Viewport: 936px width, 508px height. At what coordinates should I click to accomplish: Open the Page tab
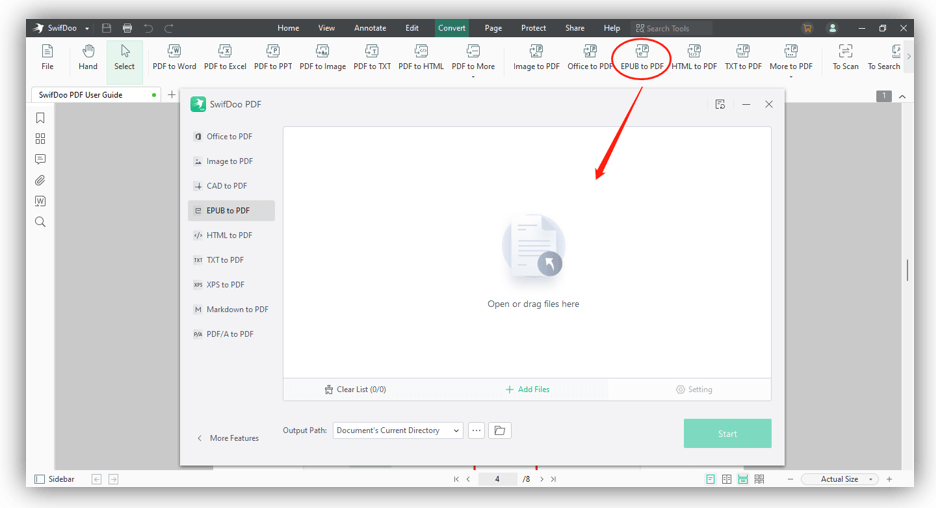[x=493, y=28]
